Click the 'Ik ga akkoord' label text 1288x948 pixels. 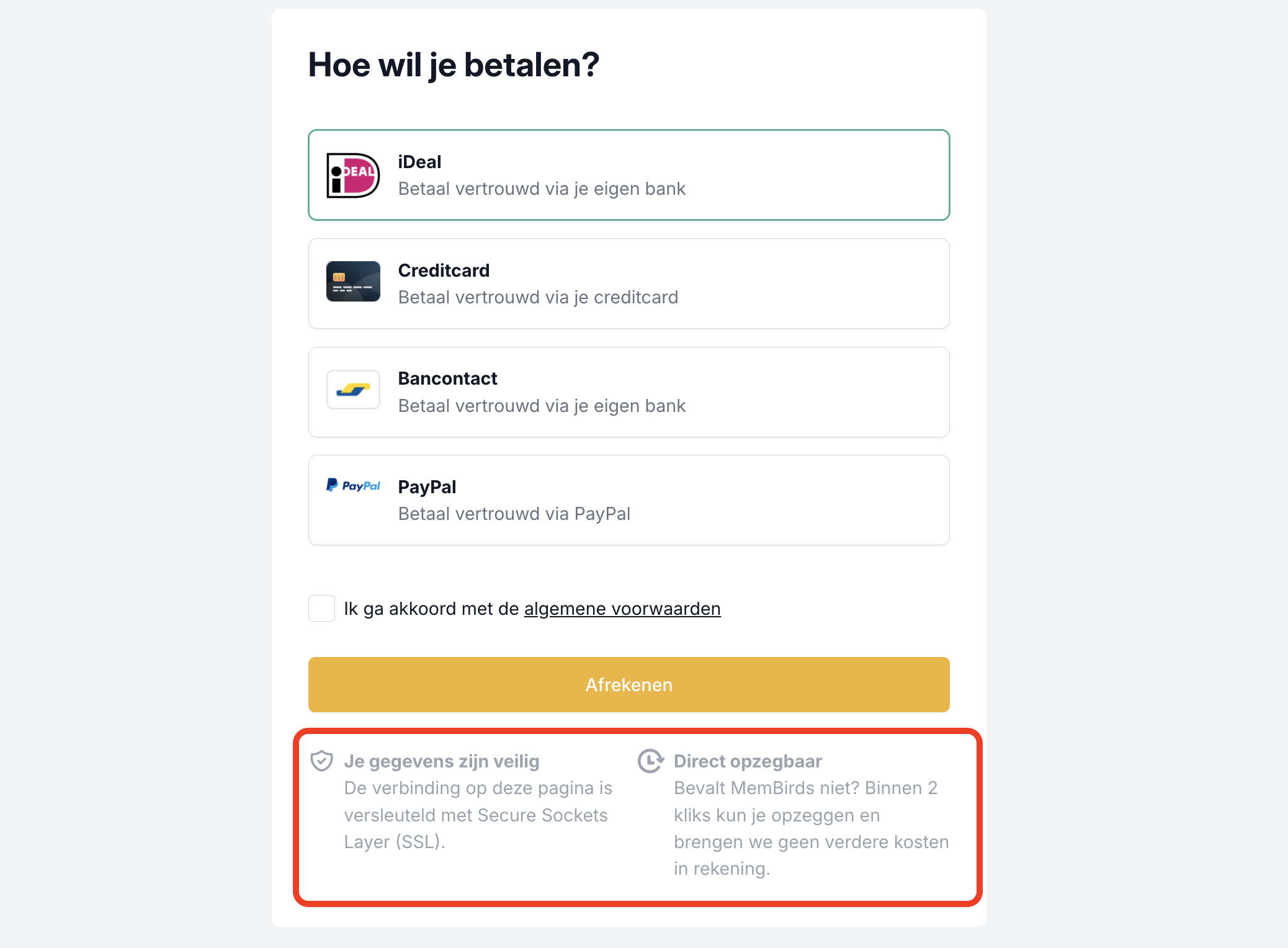click(432, 609)
